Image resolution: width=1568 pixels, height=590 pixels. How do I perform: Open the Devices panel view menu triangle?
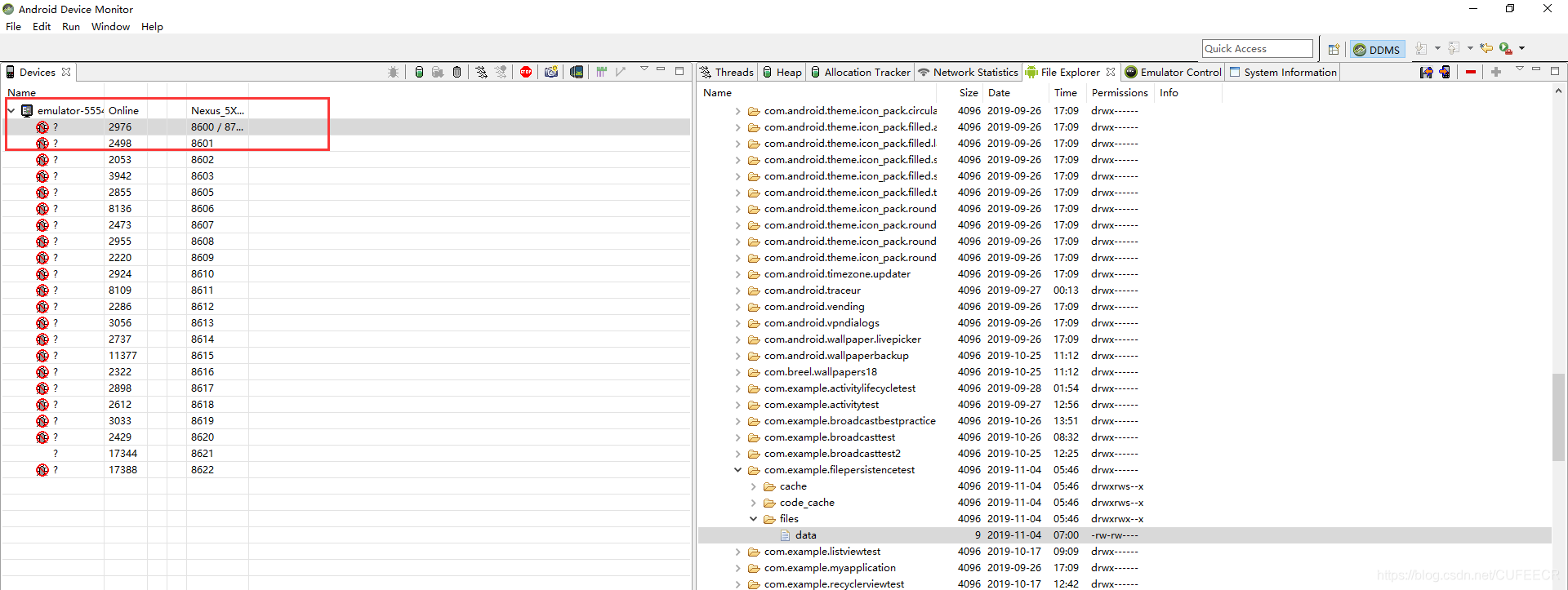click(644, 69)
